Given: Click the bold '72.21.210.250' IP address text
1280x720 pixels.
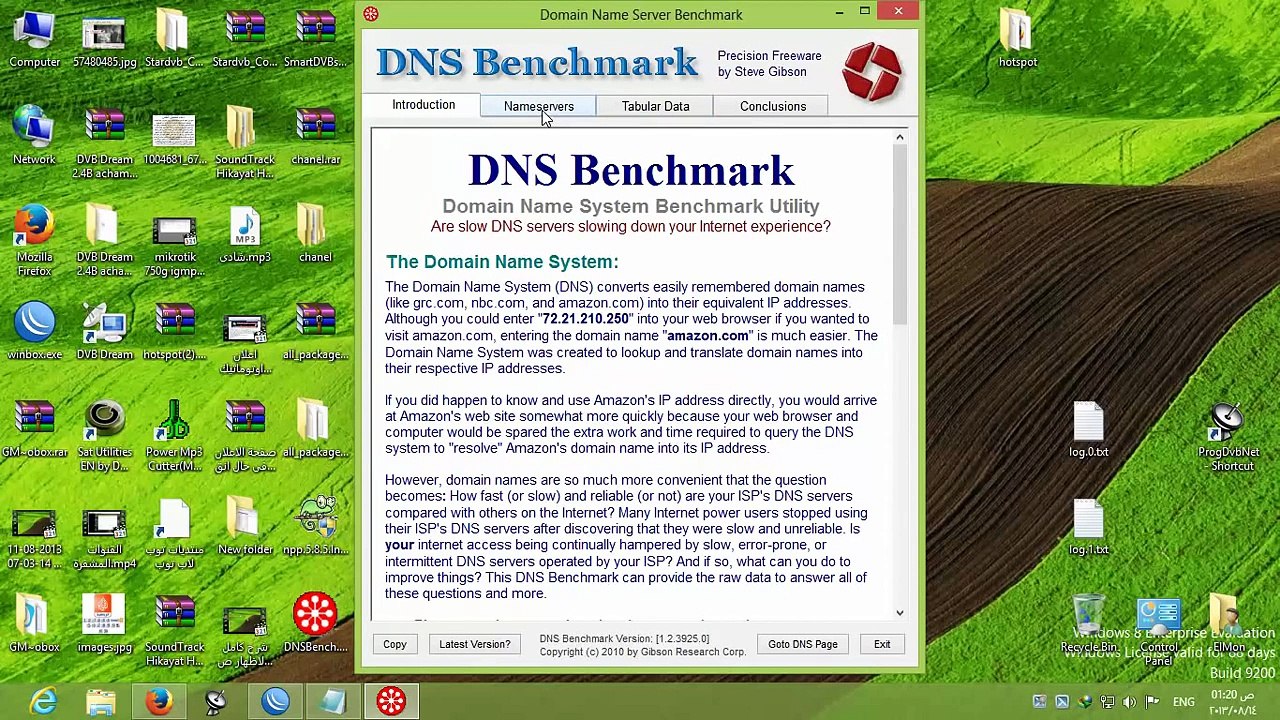Looking at the screenshot, I should 586,319.
